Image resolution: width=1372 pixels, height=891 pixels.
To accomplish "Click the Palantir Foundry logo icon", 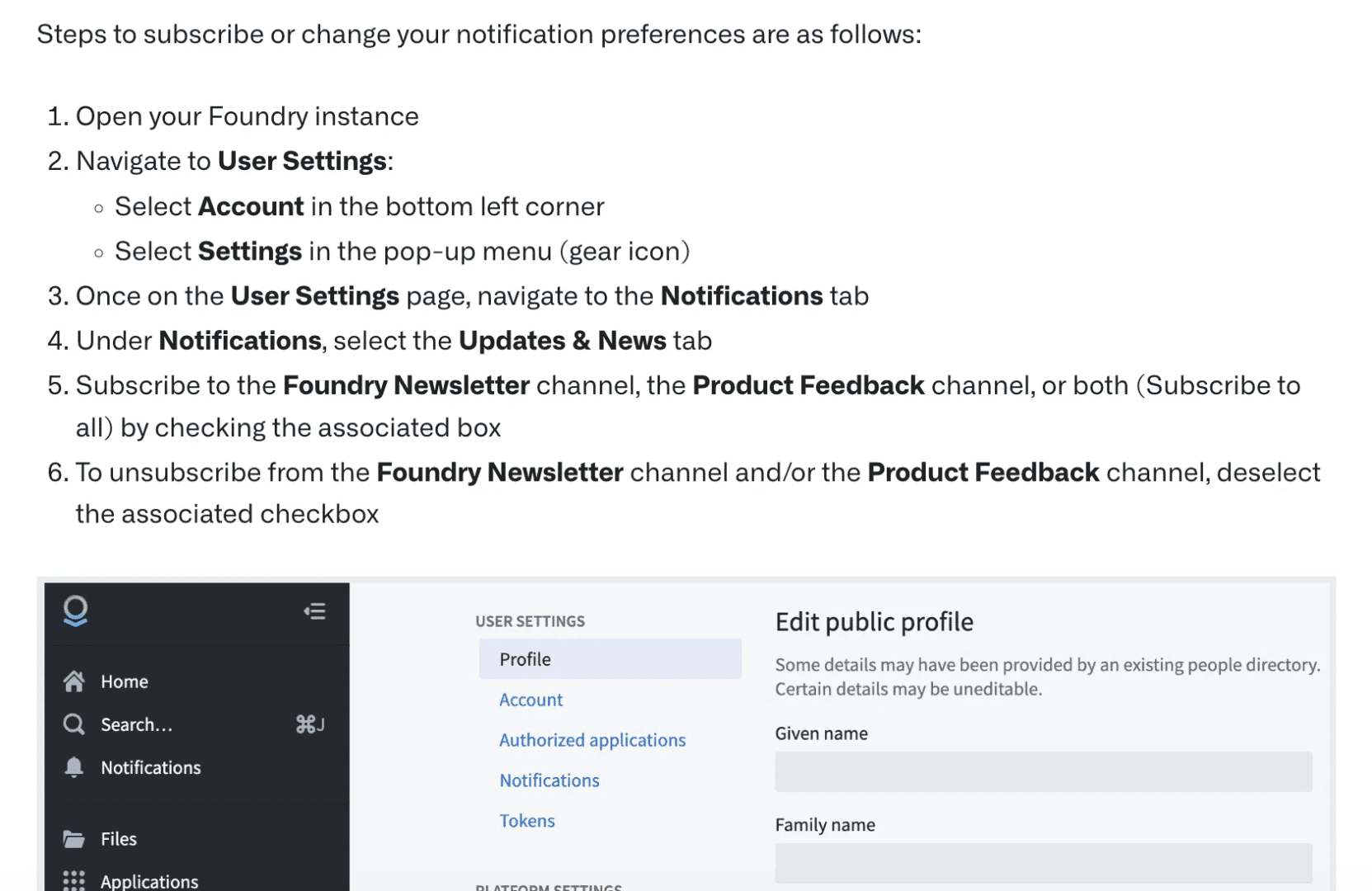I will point(75,611).
